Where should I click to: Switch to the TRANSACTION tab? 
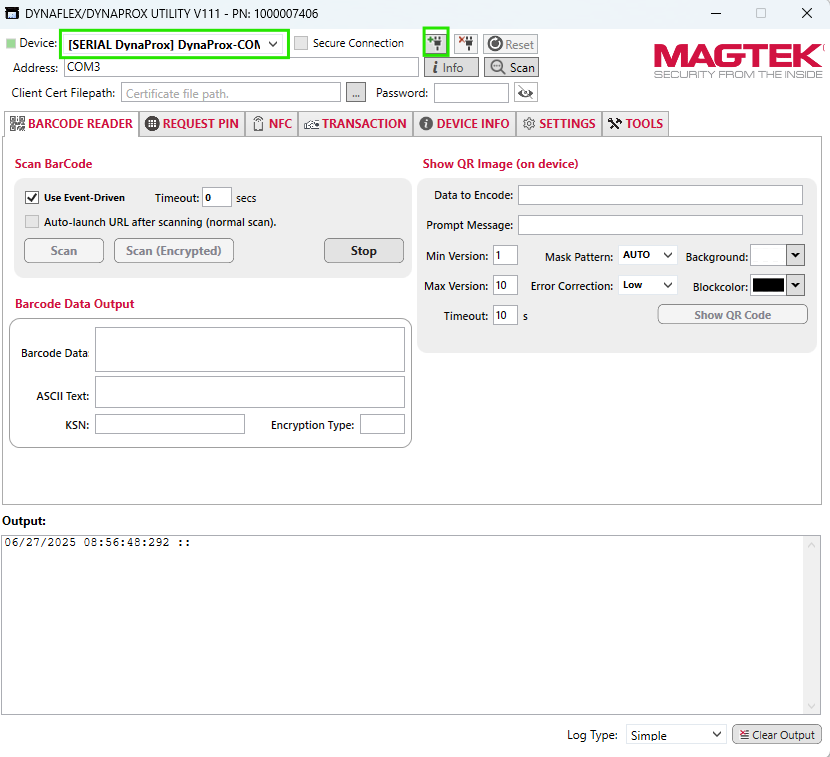355,124
